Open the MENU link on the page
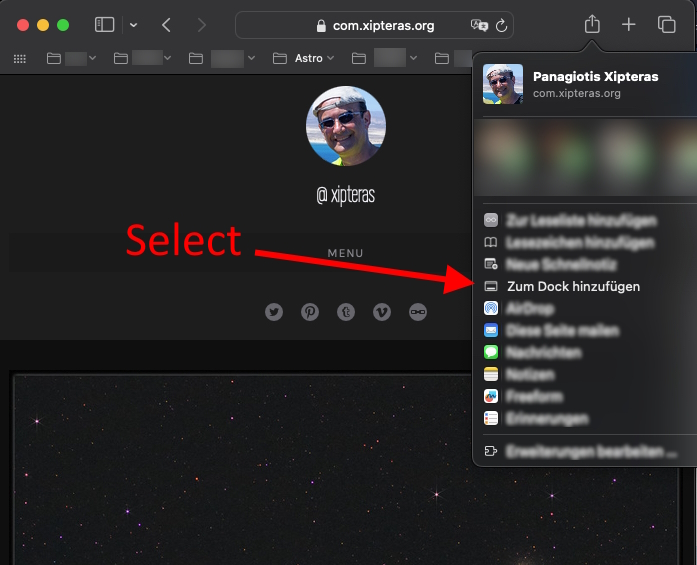 [x=345, y=253]
